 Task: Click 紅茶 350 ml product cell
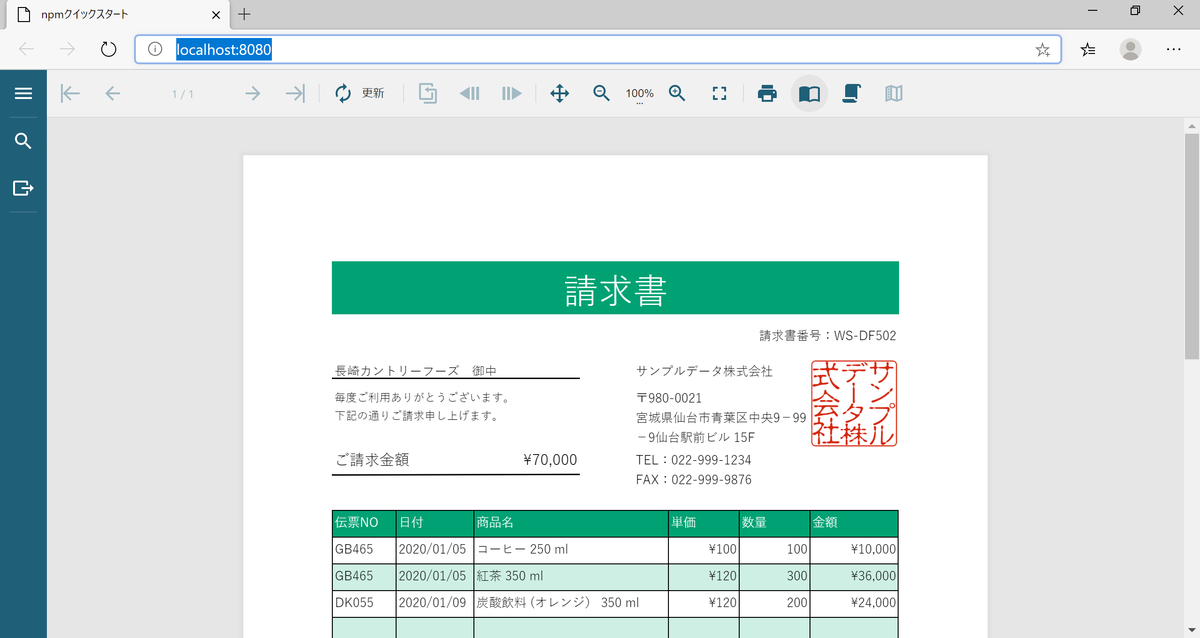571,576
